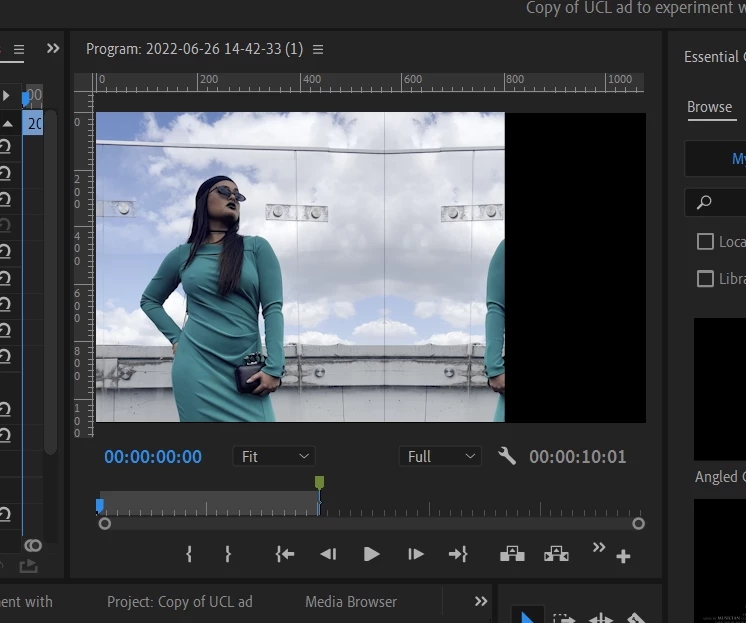Click the Mark In button

click(189, 554)
